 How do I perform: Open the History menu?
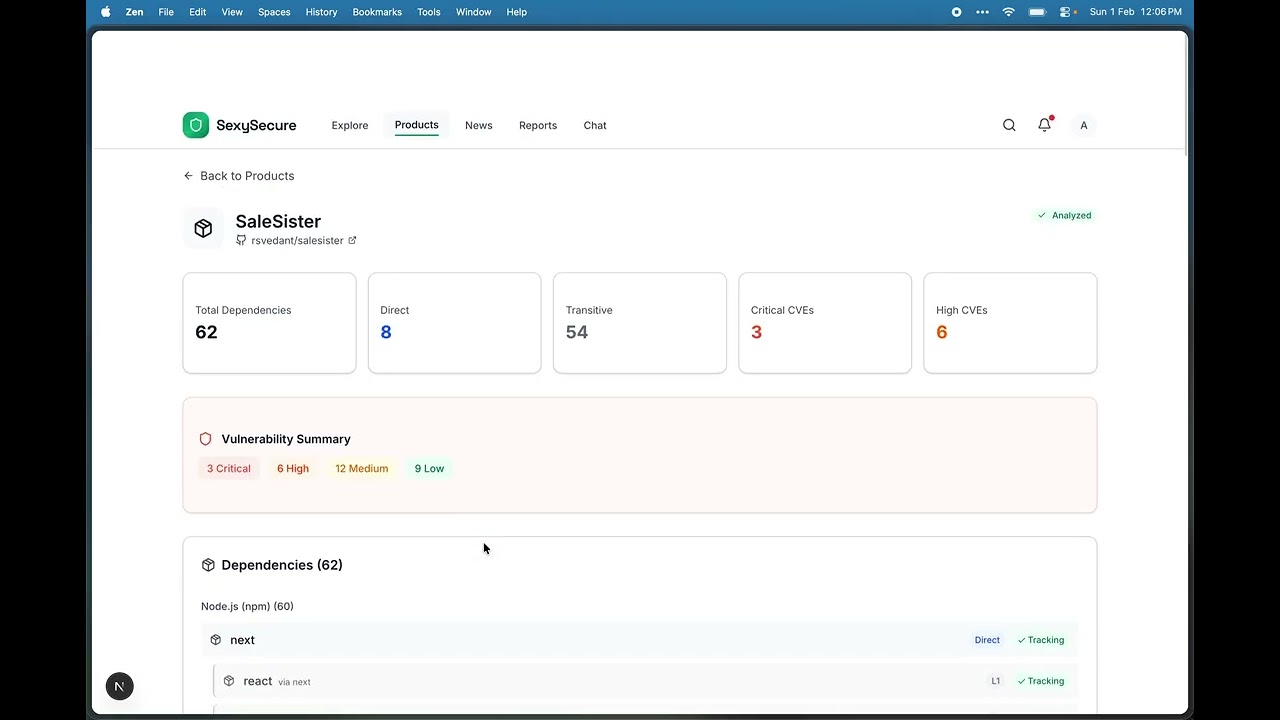click(321, 12)
